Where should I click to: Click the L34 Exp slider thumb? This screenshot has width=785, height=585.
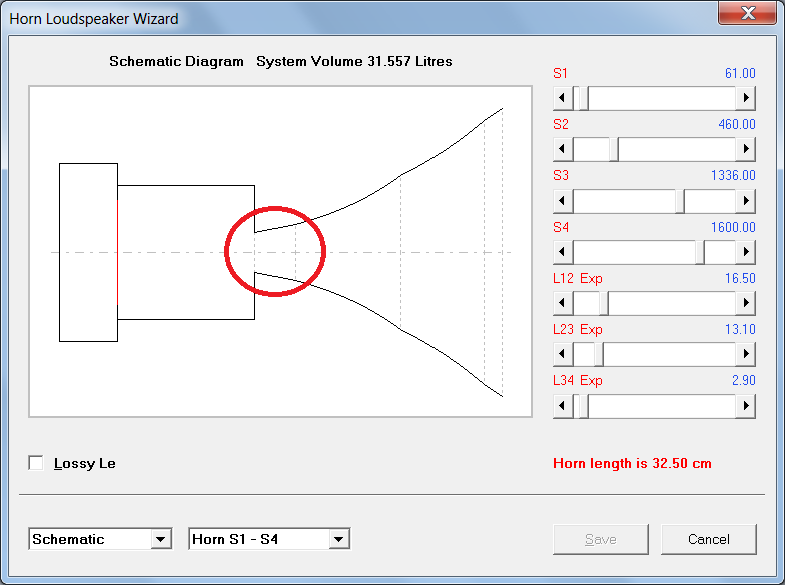pyautogui.click(x=583, y=405)
